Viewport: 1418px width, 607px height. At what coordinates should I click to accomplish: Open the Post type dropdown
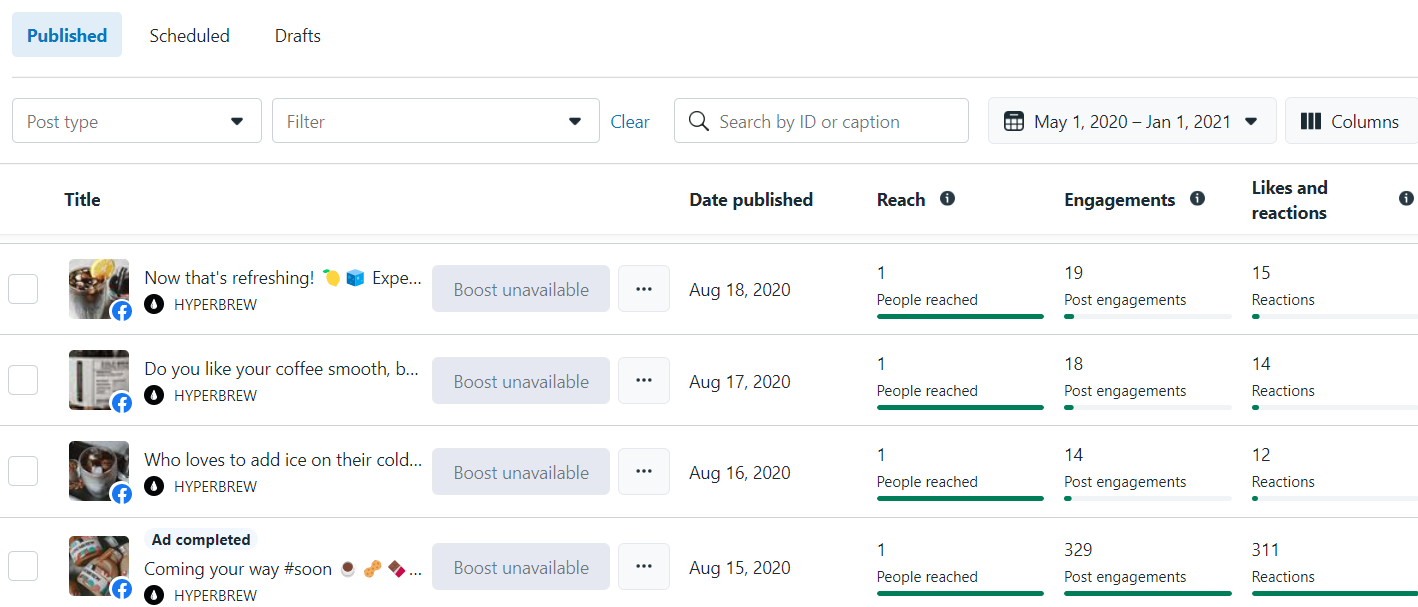tap(137, 122)
